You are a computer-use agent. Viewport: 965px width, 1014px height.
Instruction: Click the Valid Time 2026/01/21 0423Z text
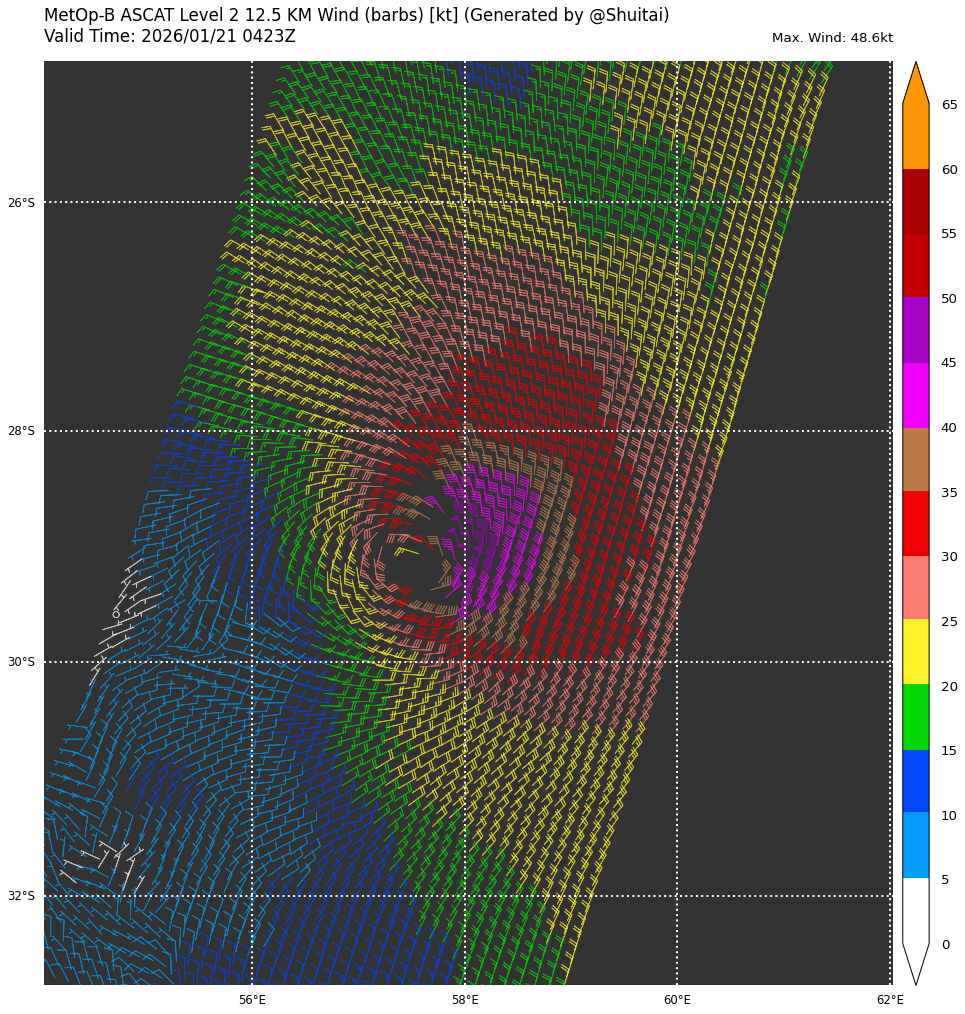(170, 37)
